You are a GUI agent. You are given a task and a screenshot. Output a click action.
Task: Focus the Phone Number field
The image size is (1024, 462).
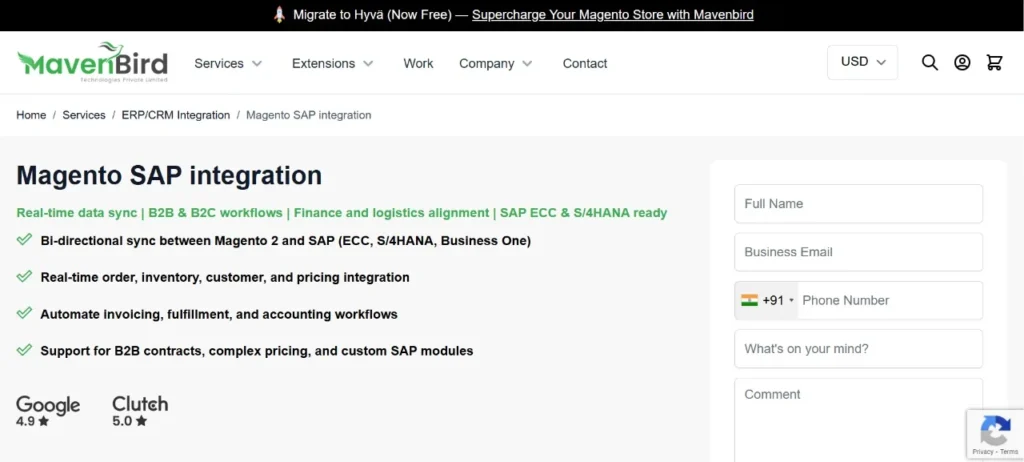[x=889, y=301]
